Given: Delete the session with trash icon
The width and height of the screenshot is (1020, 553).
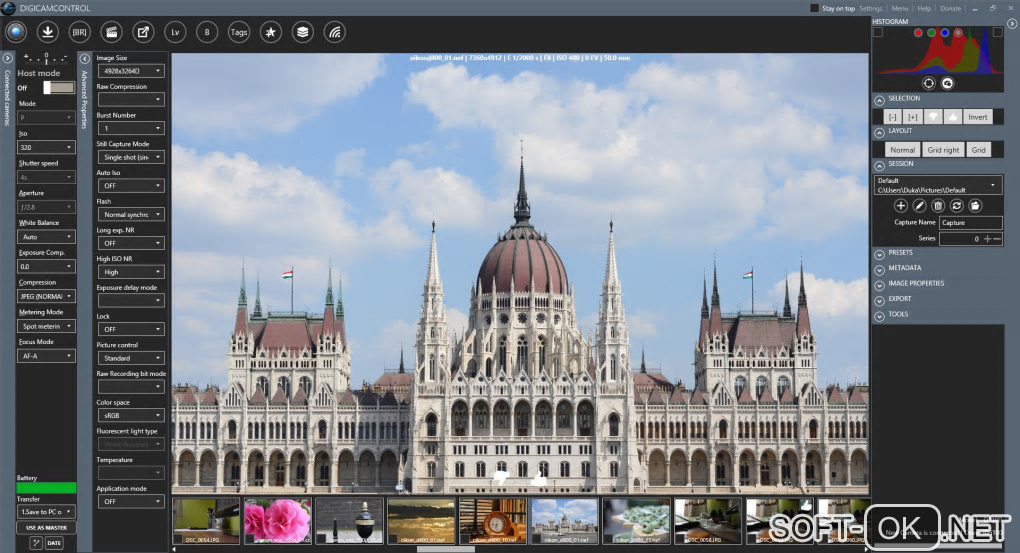Looking at the screenshot, I should 937,206.
